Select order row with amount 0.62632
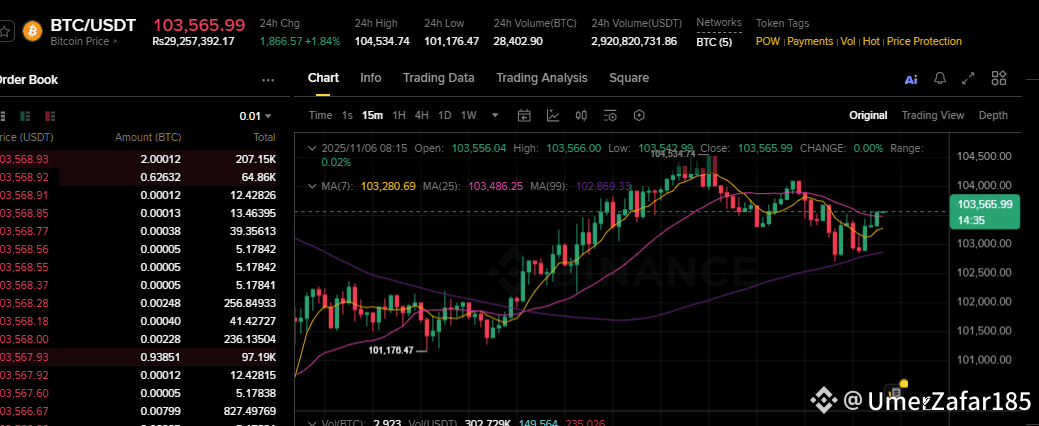The image size is (1039, 426). pos(138,178)
